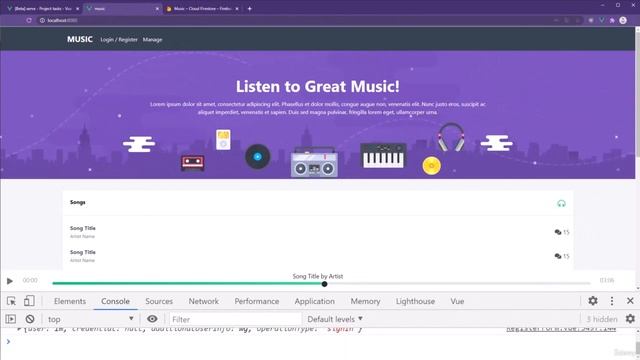Click the song progress slider handle

324,284
